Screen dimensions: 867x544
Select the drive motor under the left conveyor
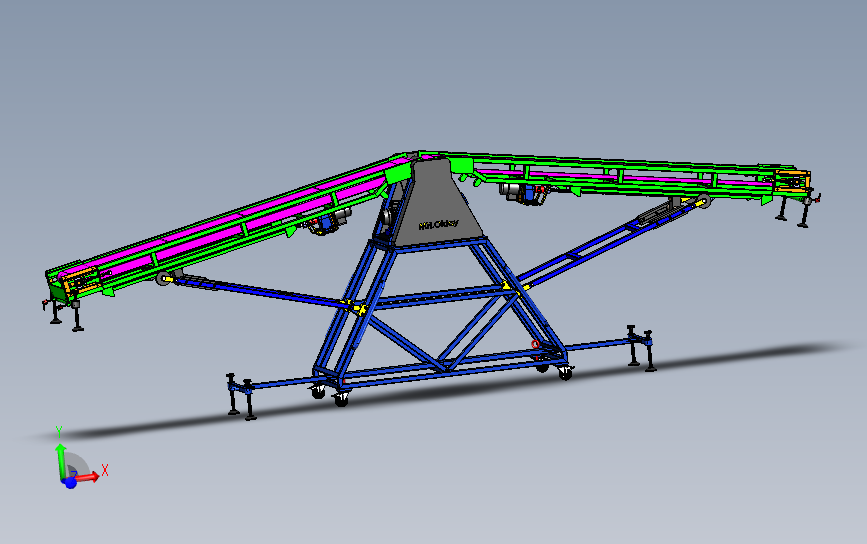(x=327, y=222)
